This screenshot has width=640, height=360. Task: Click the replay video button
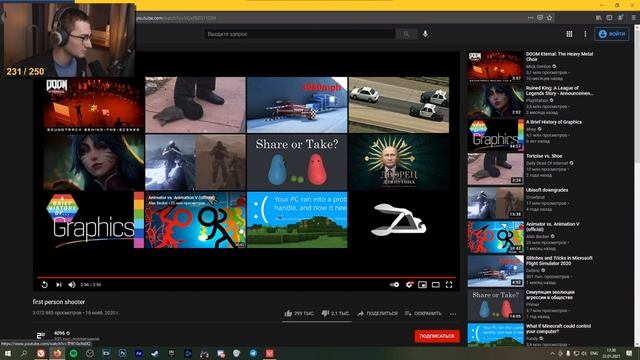[44, 284]
